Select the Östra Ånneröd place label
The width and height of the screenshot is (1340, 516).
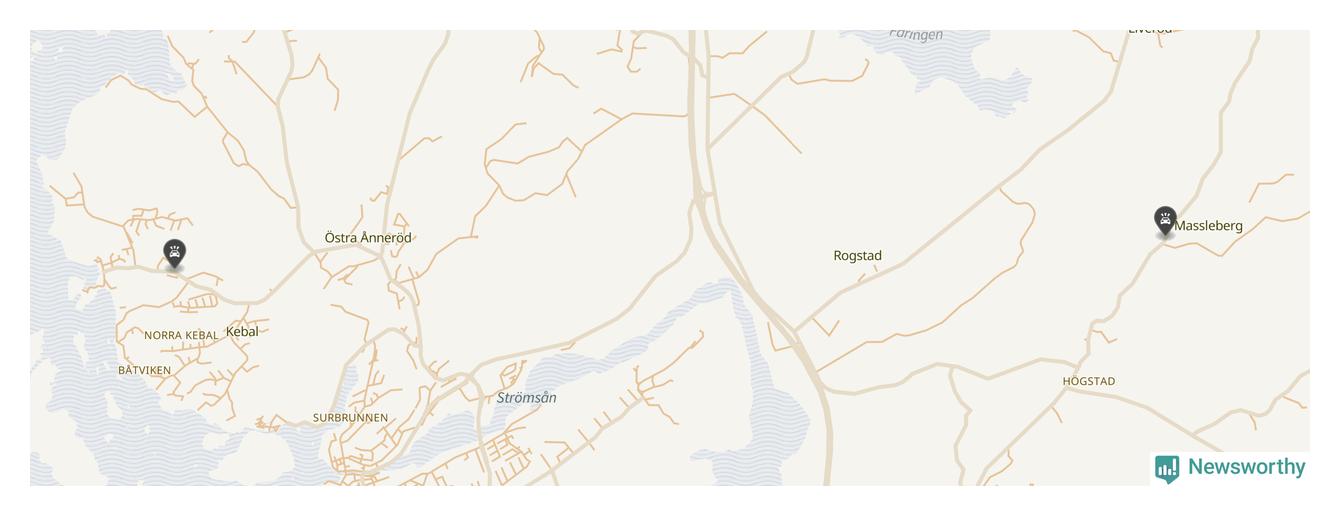[x=368, y=238]
